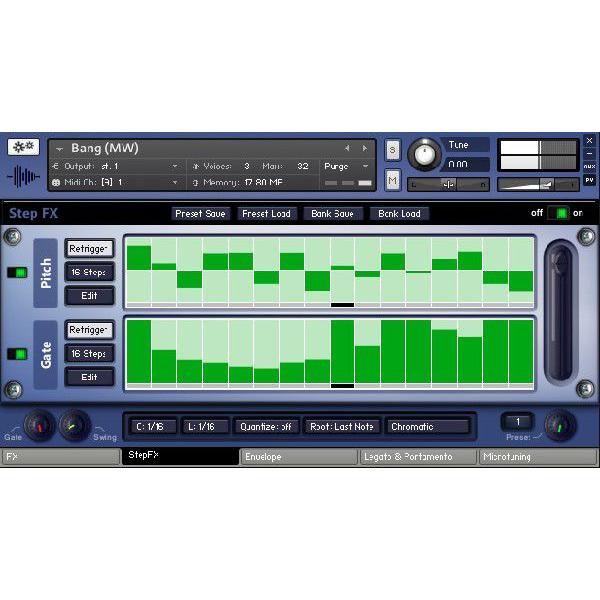Toggle Retrigger for the Pitch row
The height and width of the screenshot is (600, 600).
pyautogui.click(x=90, y=249)
